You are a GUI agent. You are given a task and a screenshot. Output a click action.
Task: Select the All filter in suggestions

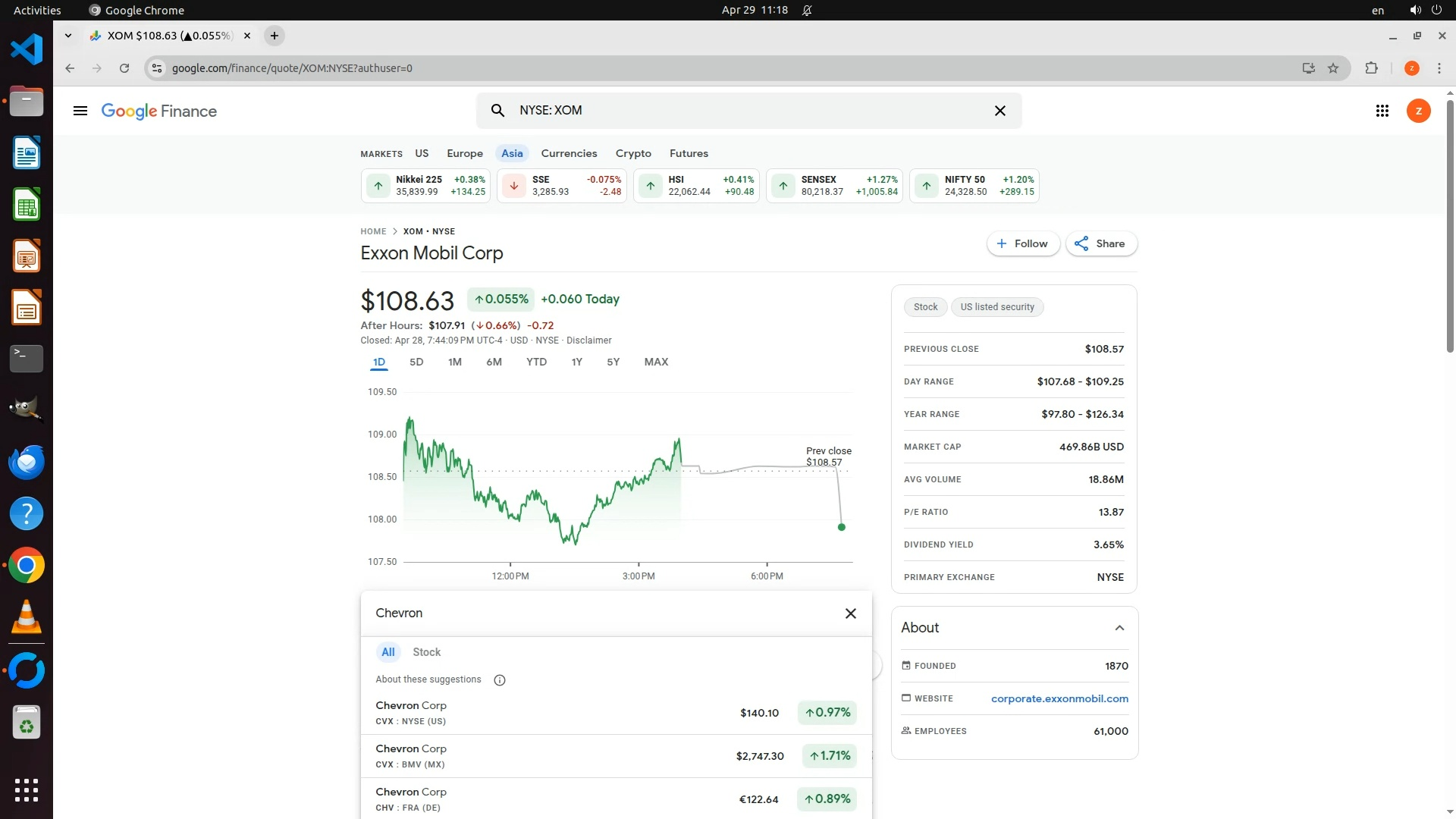click(x=388, y=652)
